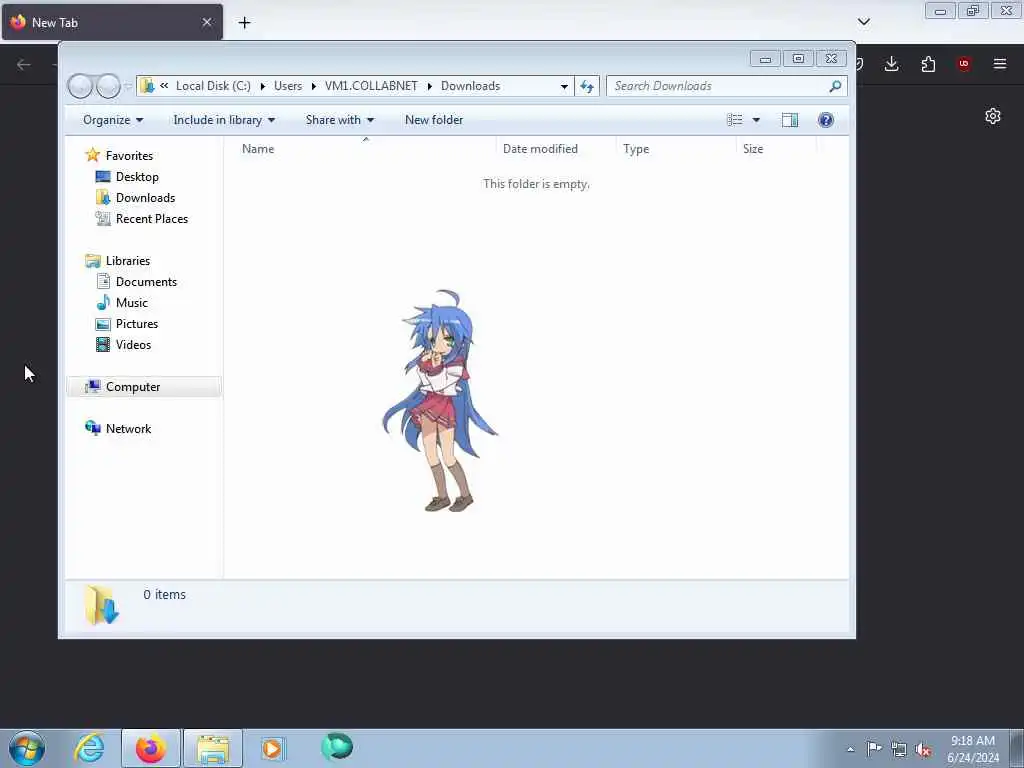This screenshot has width=1024, height=768.
Task: Click the New folder button
Action: click(x=434, y=120)
